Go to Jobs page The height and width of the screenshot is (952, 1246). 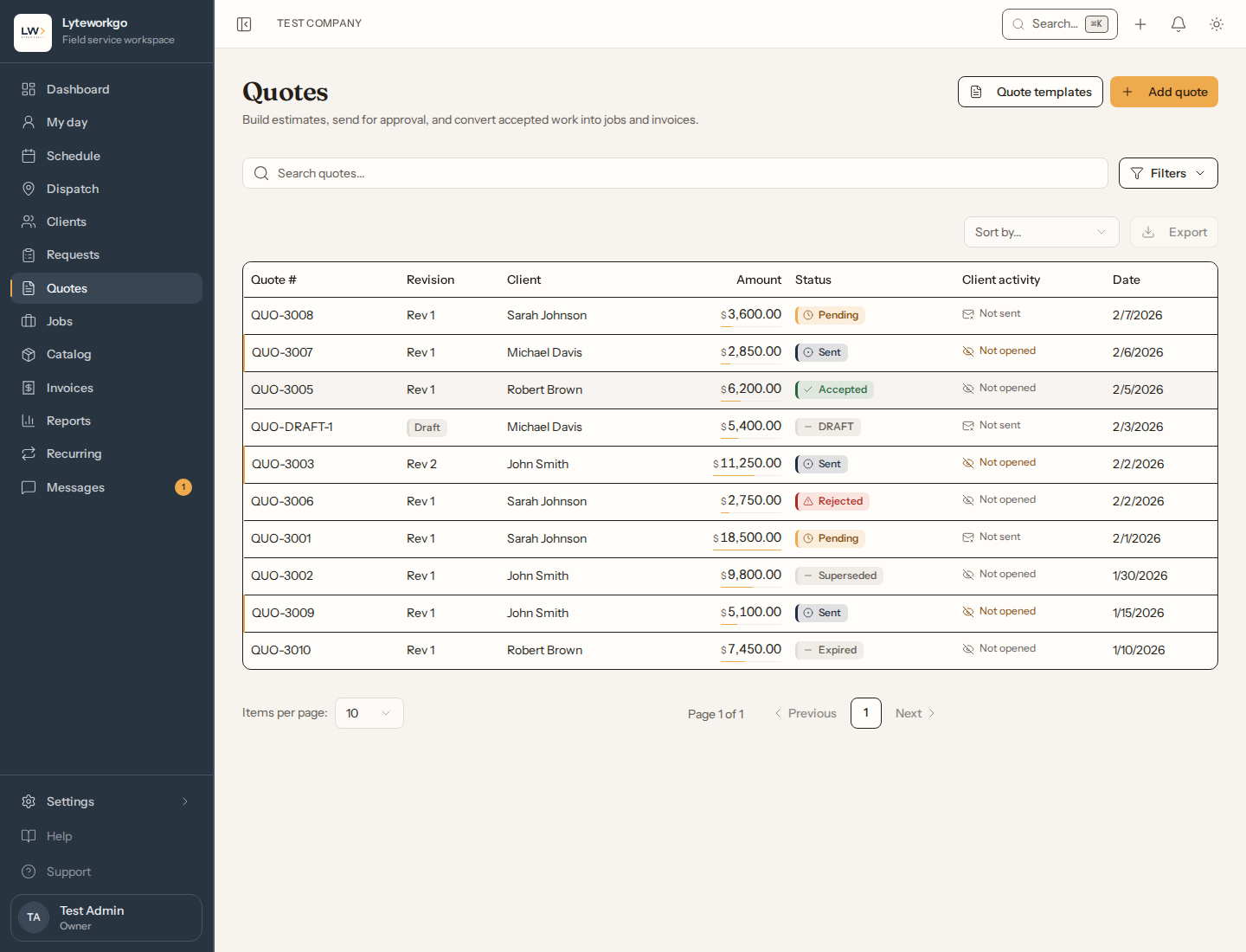[x=106, y=321]
